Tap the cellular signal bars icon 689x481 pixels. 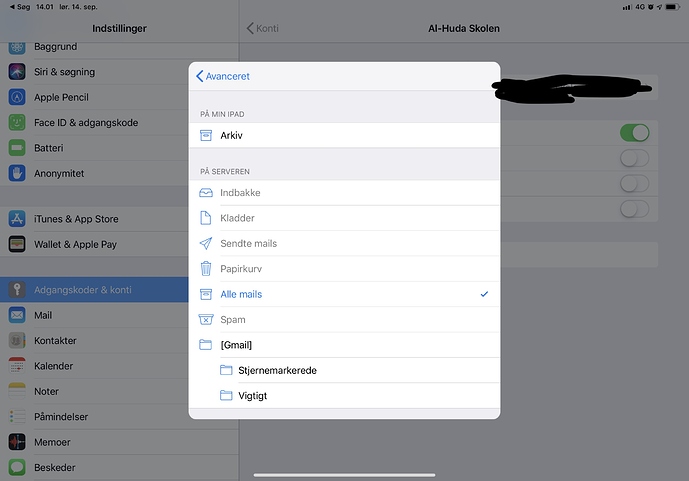627,7
